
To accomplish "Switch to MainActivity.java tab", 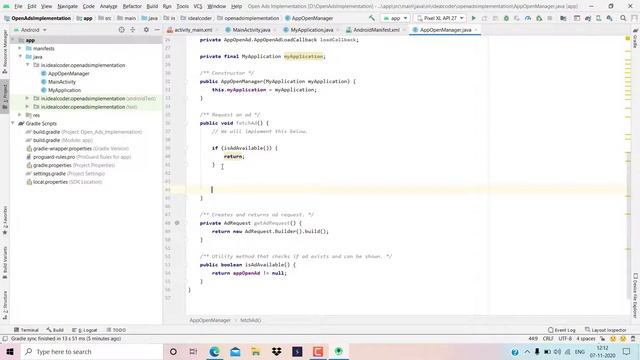I will point(251,30).
